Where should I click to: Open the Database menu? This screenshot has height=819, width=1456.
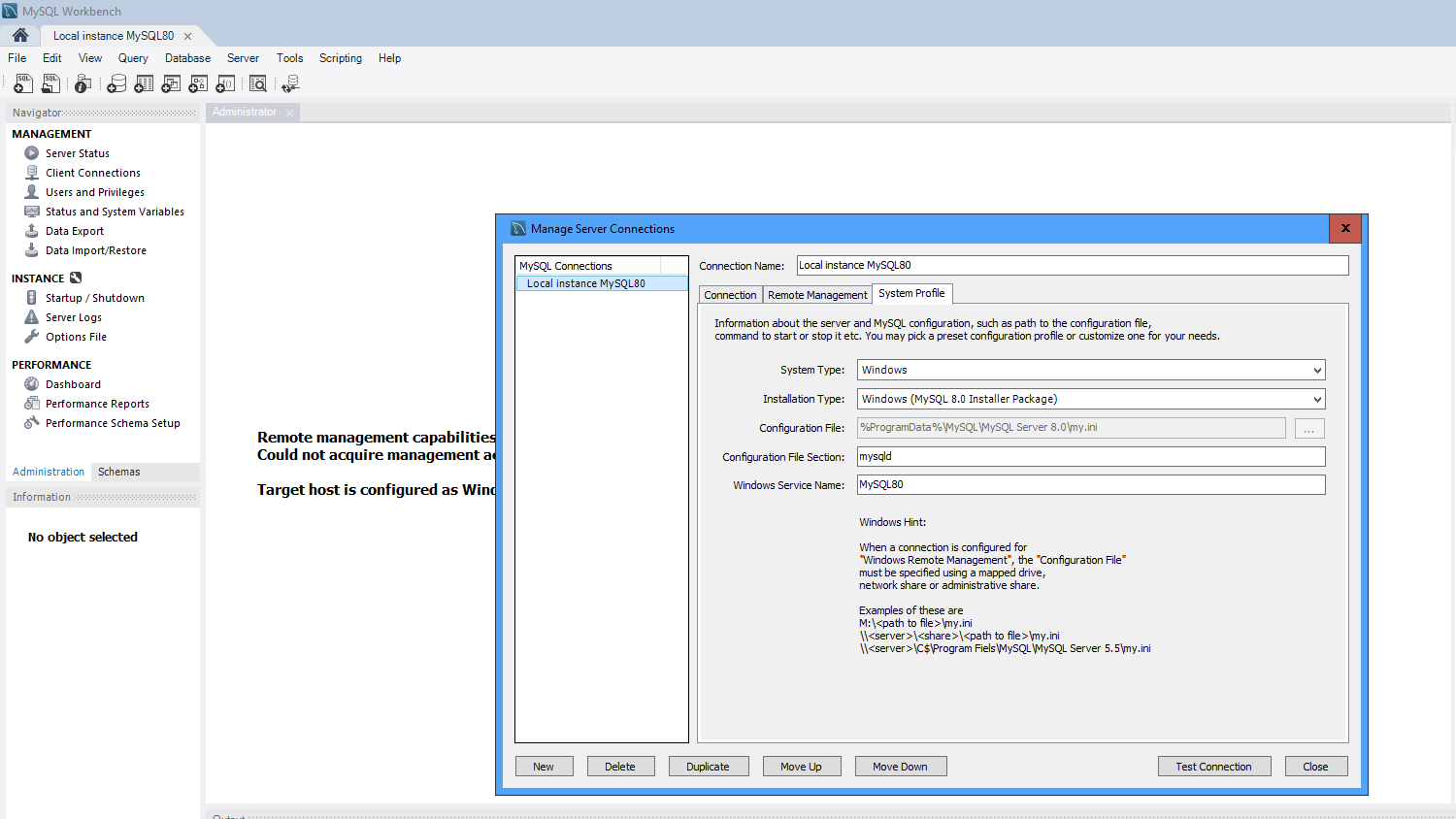click(187, 58)
